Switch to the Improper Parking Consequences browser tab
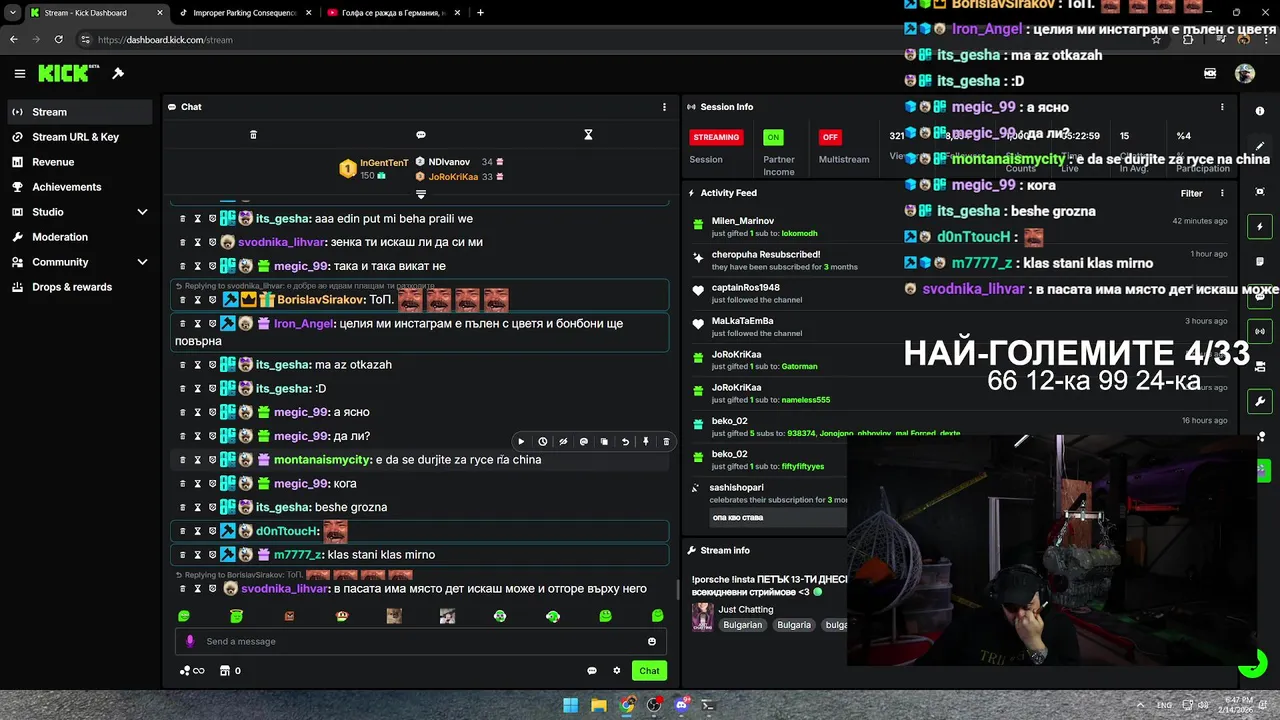Viewport: 1280px width, 720px height. point(245,13)
